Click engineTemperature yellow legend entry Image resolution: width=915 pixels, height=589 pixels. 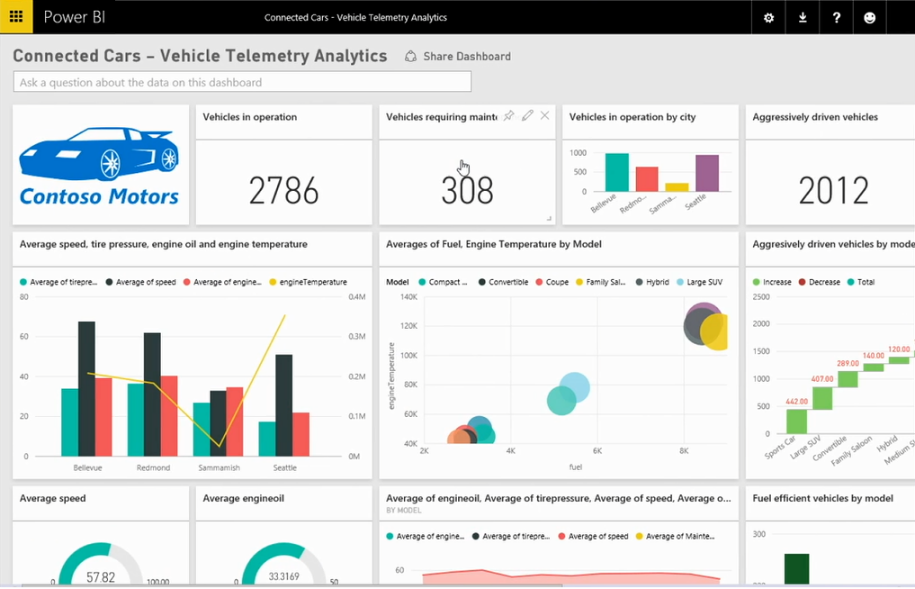click(x=308, y=282)
